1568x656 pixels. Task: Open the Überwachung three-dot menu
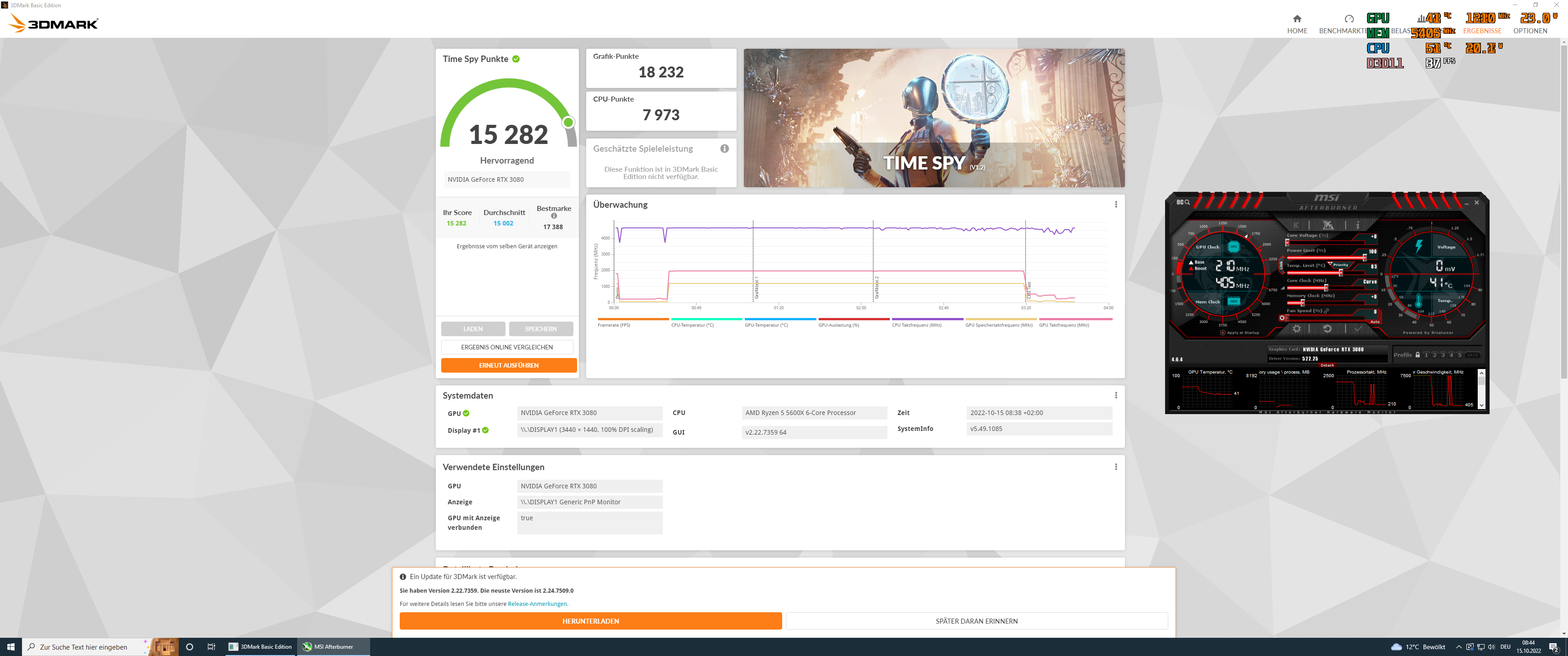pos(1116,205)
